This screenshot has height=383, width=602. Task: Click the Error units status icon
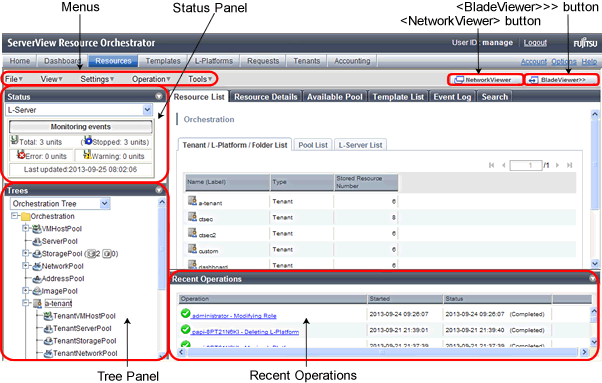[x=21, y=155]
